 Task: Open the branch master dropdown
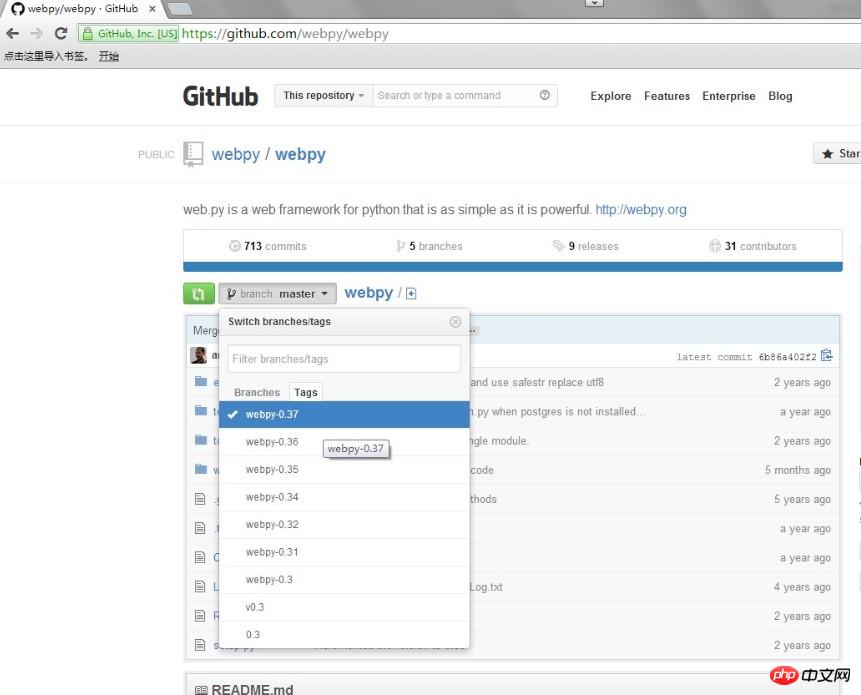coord(277,294)
